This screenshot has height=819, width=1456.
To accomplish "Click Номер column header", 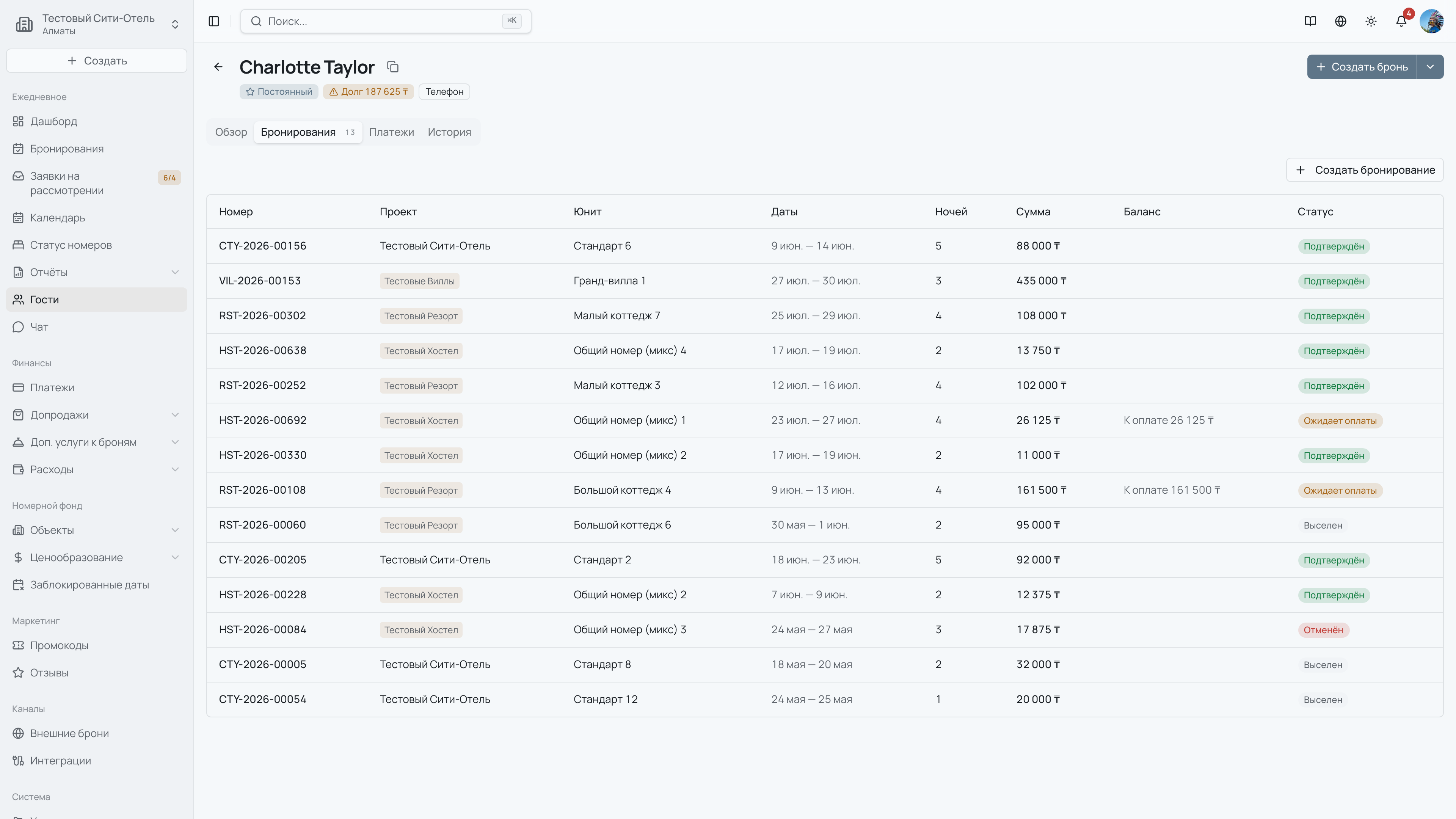I will tap(236, 212).
